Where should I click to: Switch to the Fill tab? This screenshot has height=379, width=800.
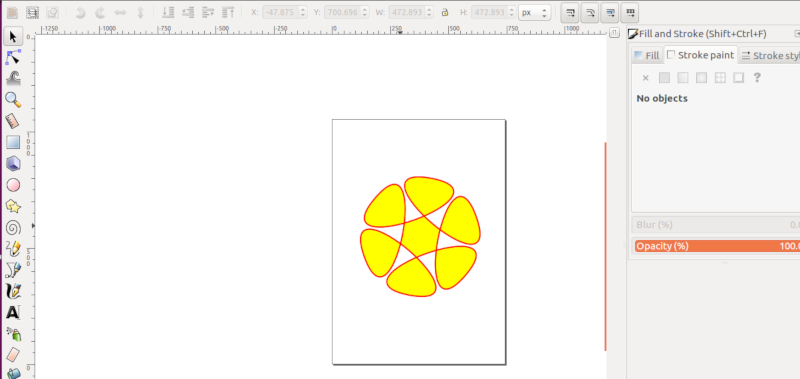pyautogui.click(x=646, y=56)
